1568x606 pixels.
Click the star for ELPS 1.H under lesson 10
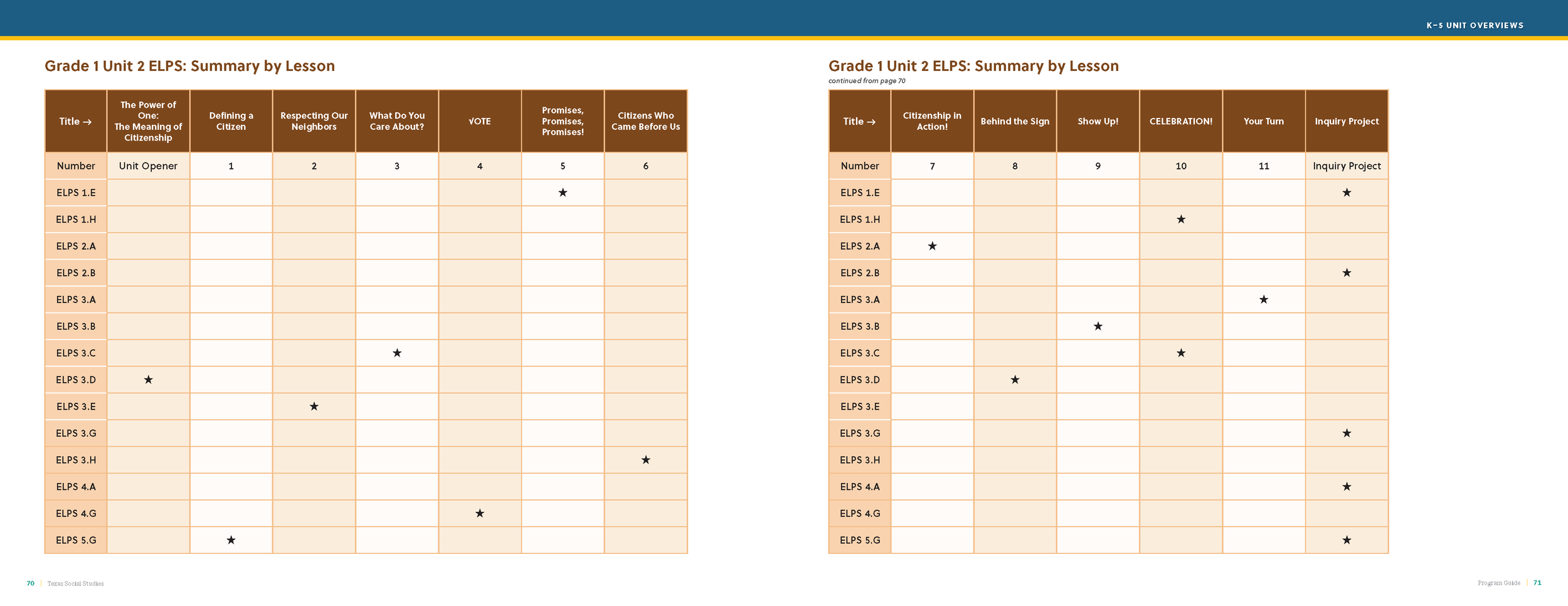1181,220
